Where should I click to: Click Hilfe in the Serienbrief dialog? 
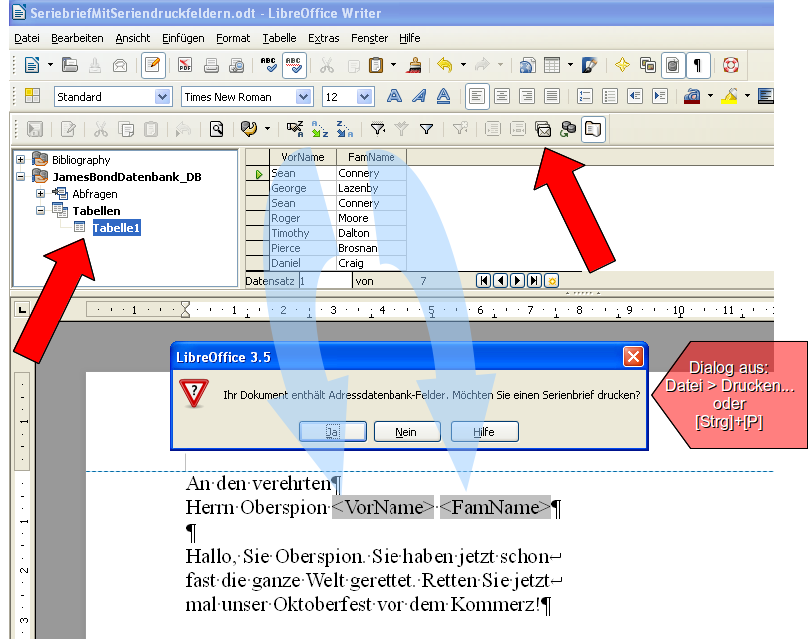484,431
